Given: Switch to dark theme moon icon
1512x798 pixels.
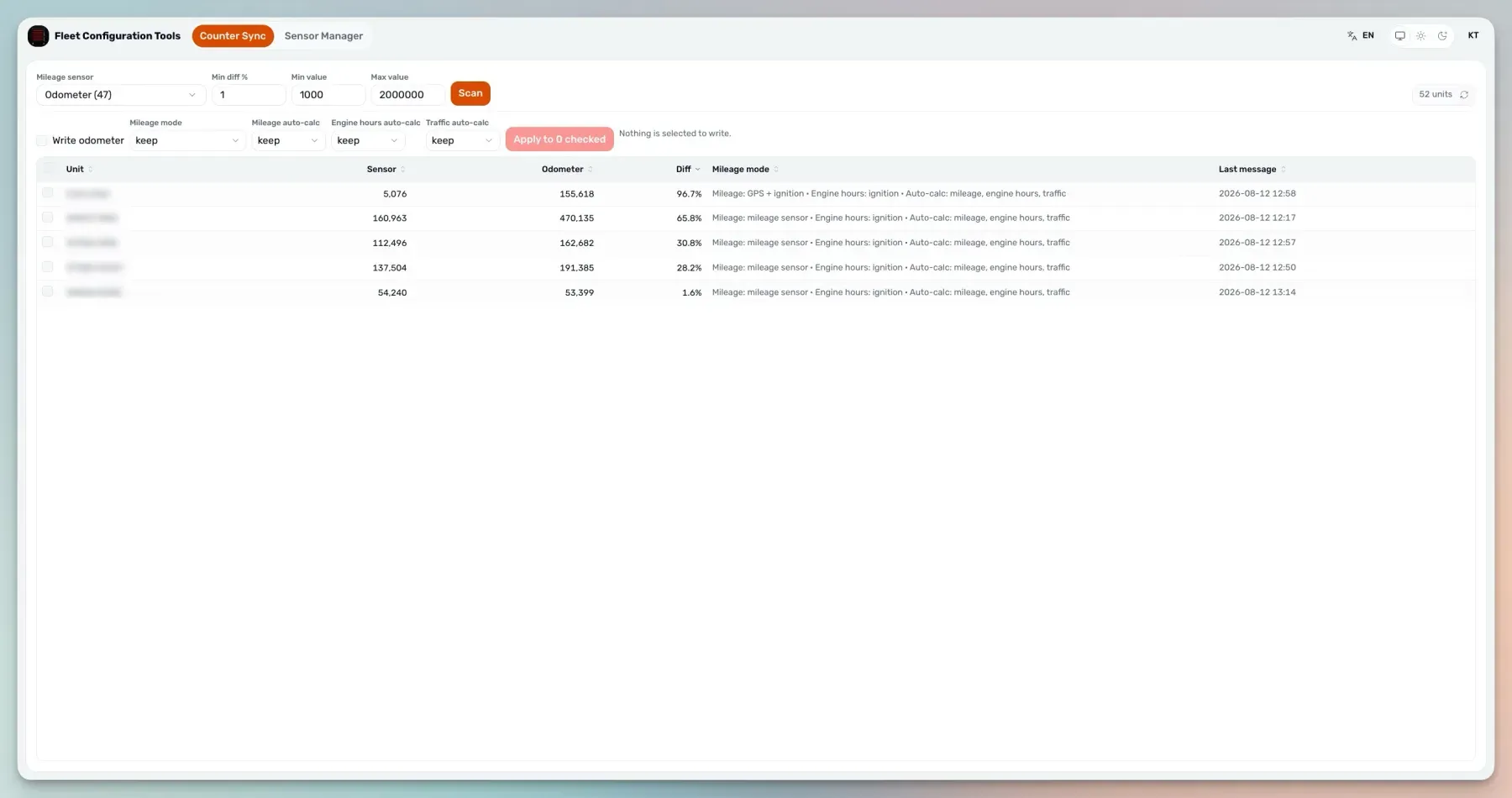Looking at the screenshot, I should (x=1442, y=36).
